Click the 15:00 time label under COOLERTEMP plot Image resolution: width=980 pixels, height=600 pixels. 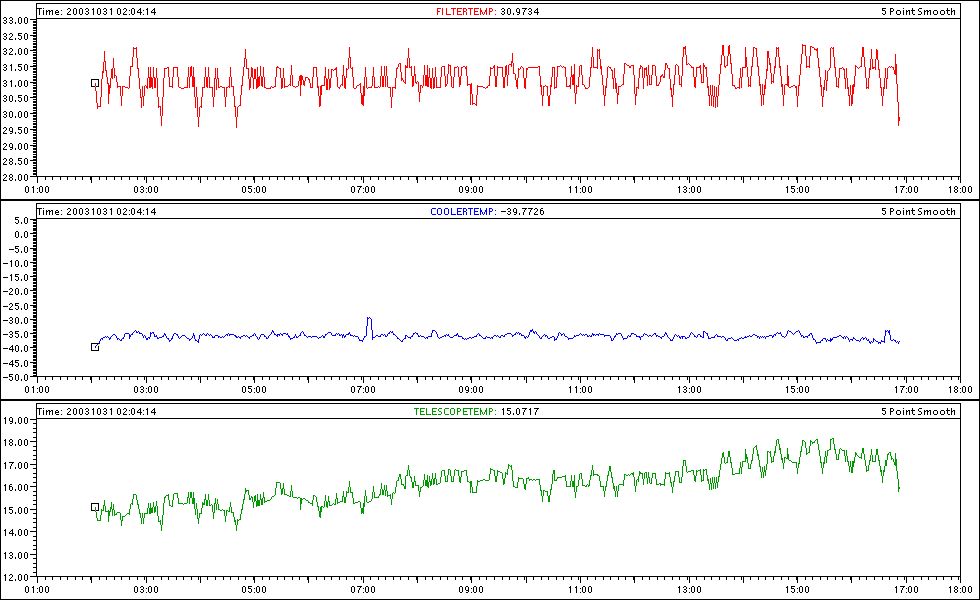pos(797,389)
